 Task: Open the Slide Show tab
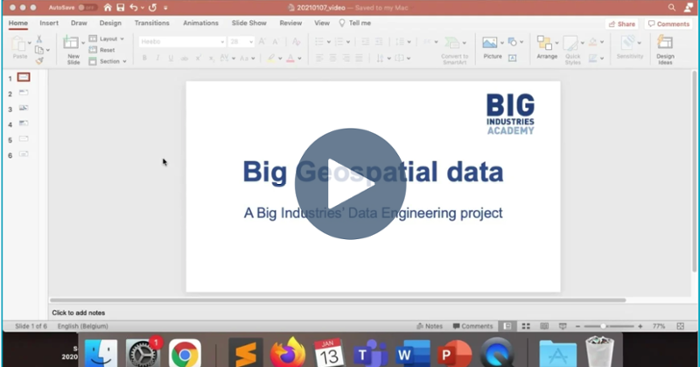click(x=249, y=23)
